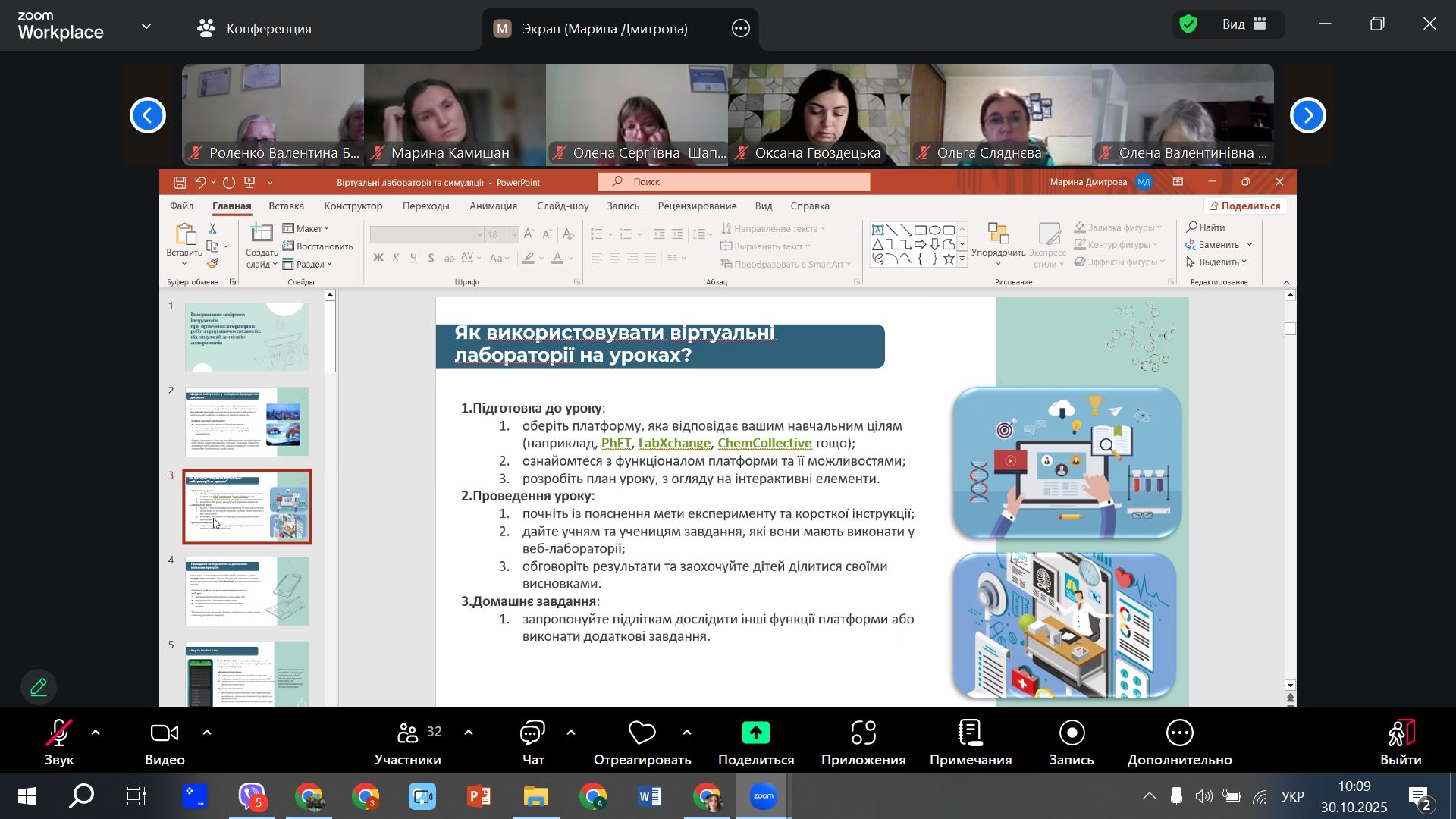This screenshot has height=819, width=1456.
Task: Open the volume control in system tray
Action: (1203, 797)
